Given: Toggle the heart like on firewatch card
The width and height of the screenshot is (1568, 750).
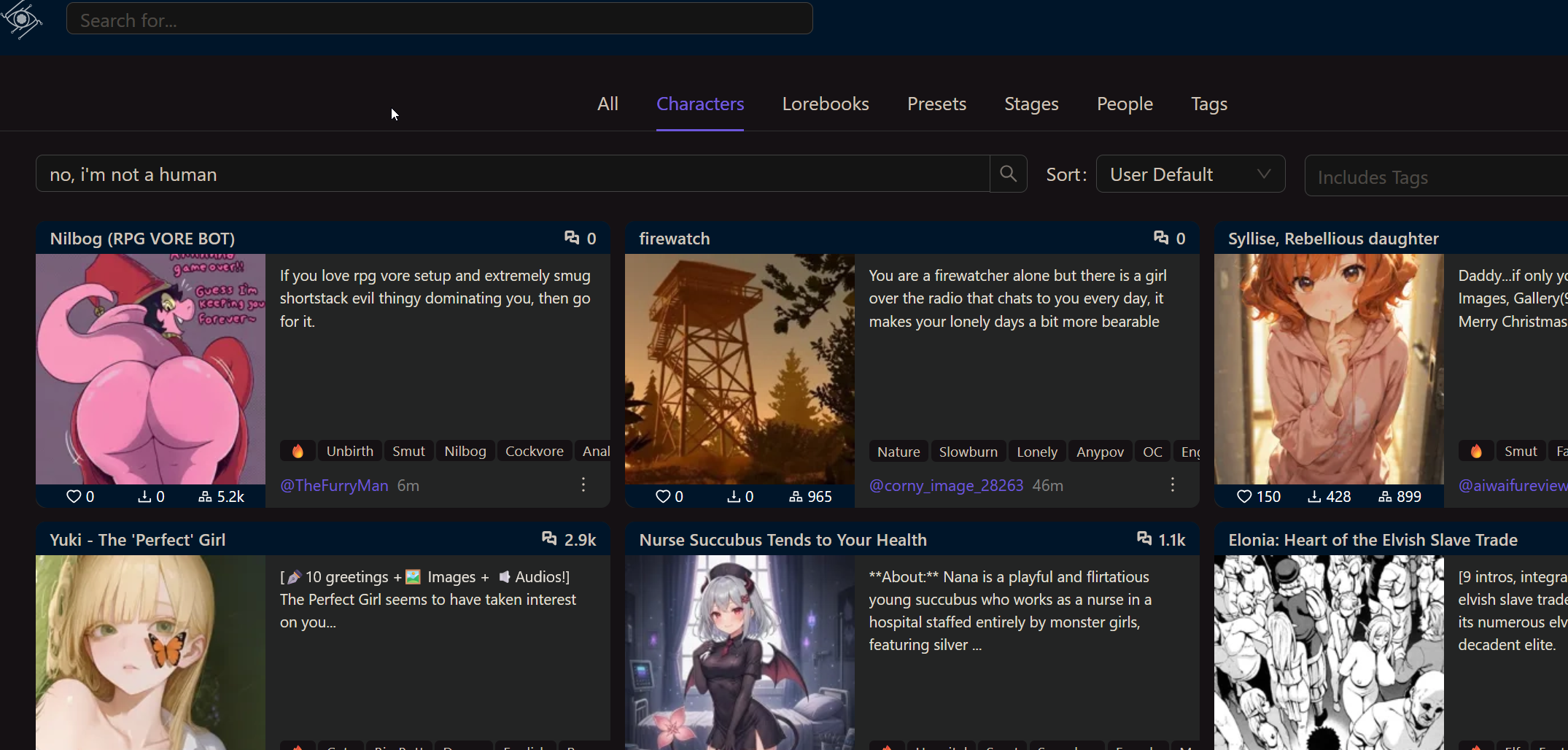Looking at the screenshot, I should pyautogui.click(x=662, y=497).
